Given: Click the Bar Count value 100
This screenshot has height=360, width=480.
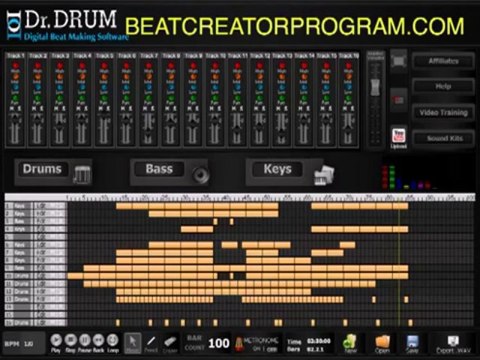Looking at the screenshot, I should (x=219, y=343).
